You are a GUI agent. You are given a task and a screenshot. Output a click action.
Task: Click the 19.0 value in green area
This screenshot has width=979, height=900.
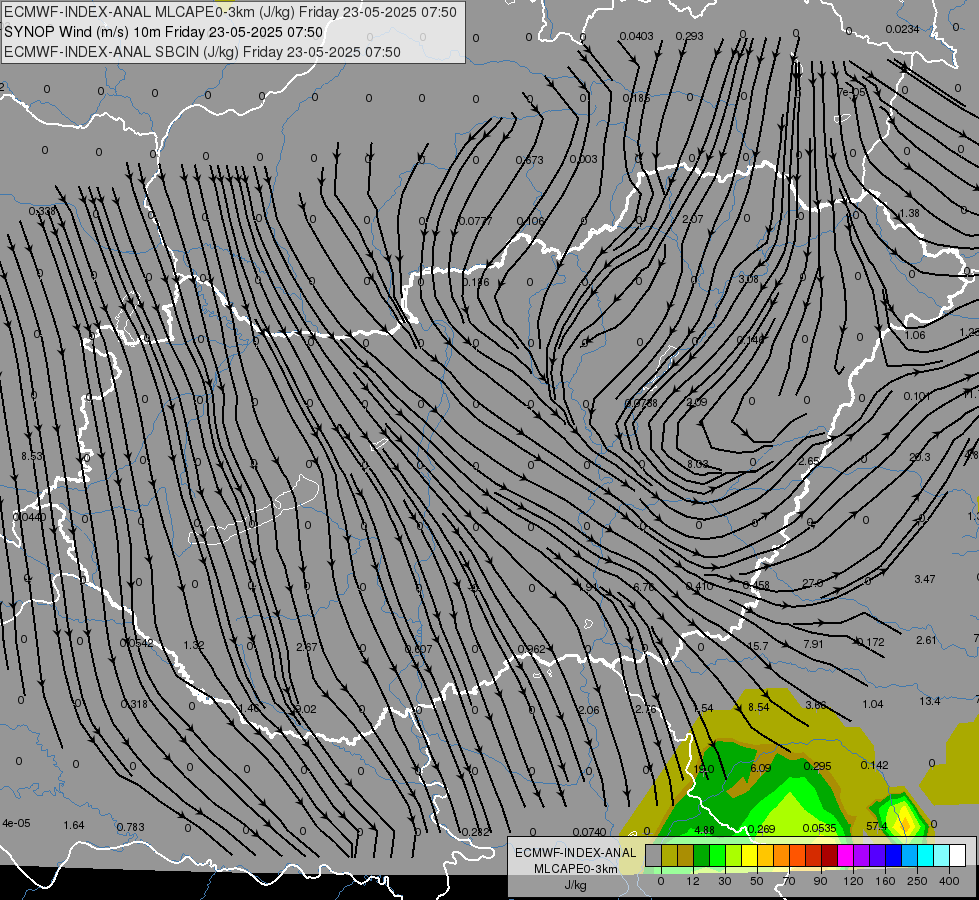(704, 769)
